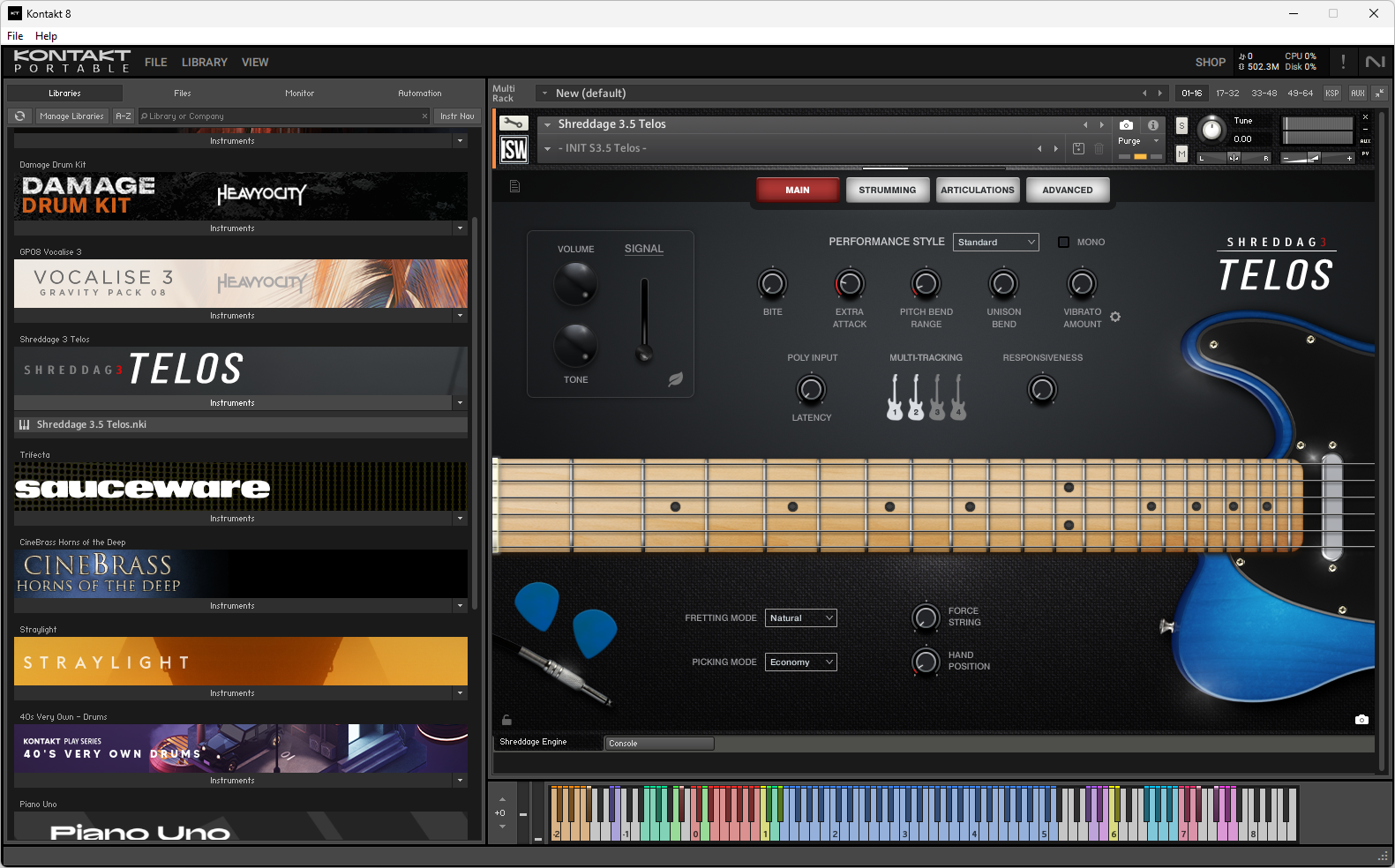Open the Automation tab in browser

[x=420, y=93]
